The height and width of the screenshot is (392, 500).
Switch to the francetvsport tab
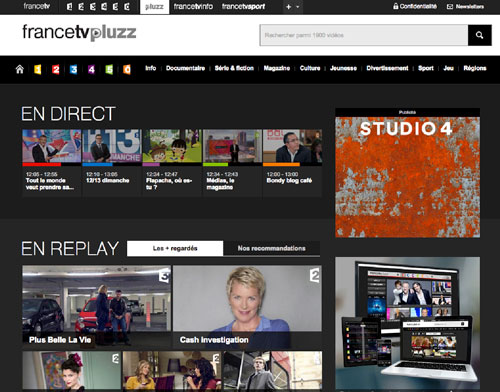244,7
